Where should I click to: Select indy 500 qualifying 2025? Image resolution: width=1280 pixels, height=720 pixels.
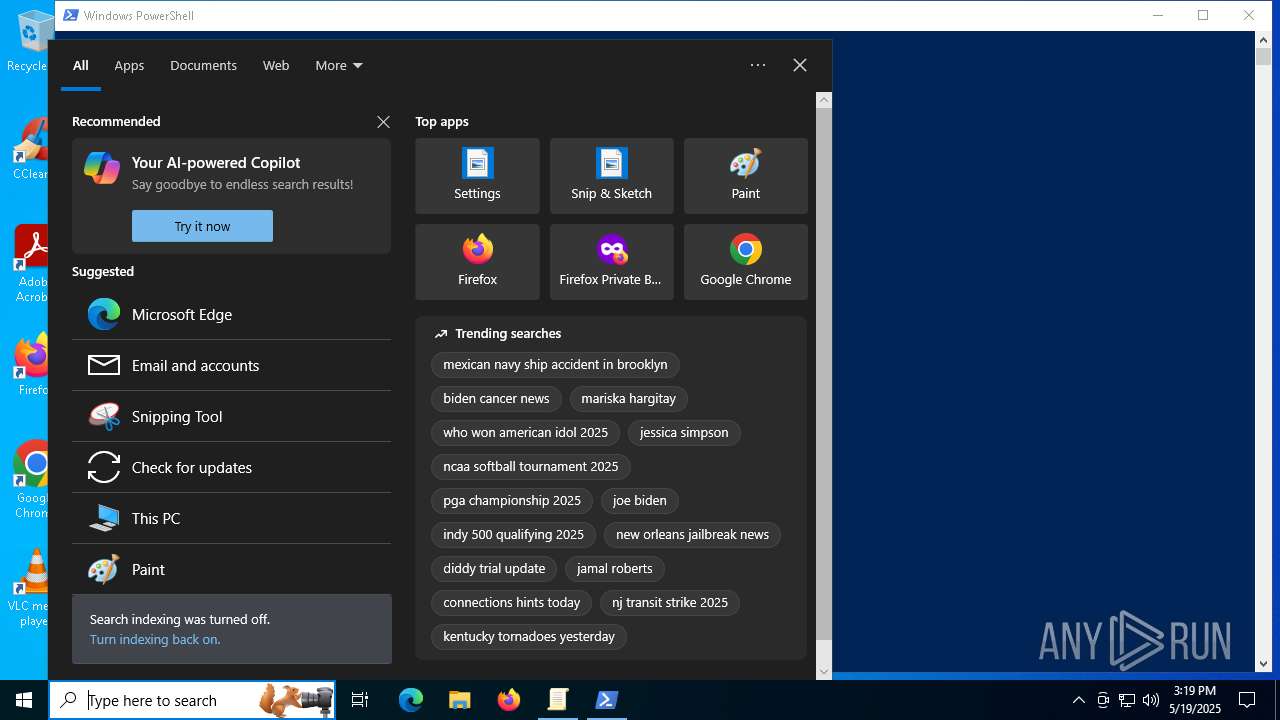513,535
